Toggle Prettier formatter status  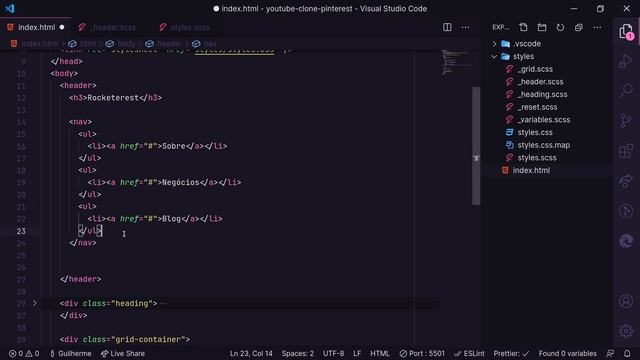(511, 353)
